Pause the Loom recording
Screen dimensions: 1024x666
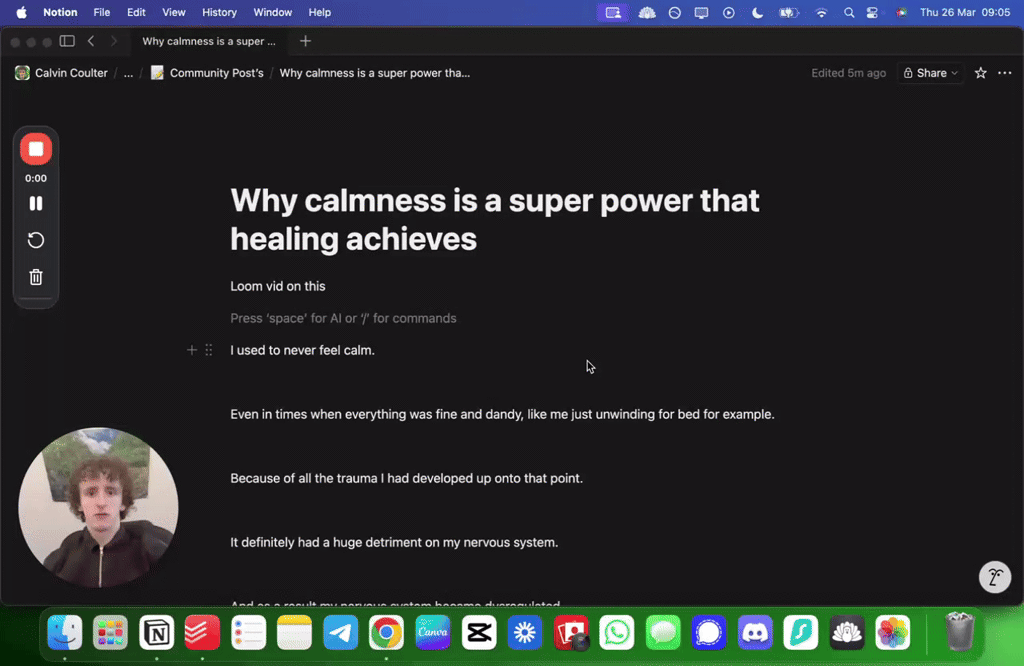pyautogui.click(x=35, y=203)
